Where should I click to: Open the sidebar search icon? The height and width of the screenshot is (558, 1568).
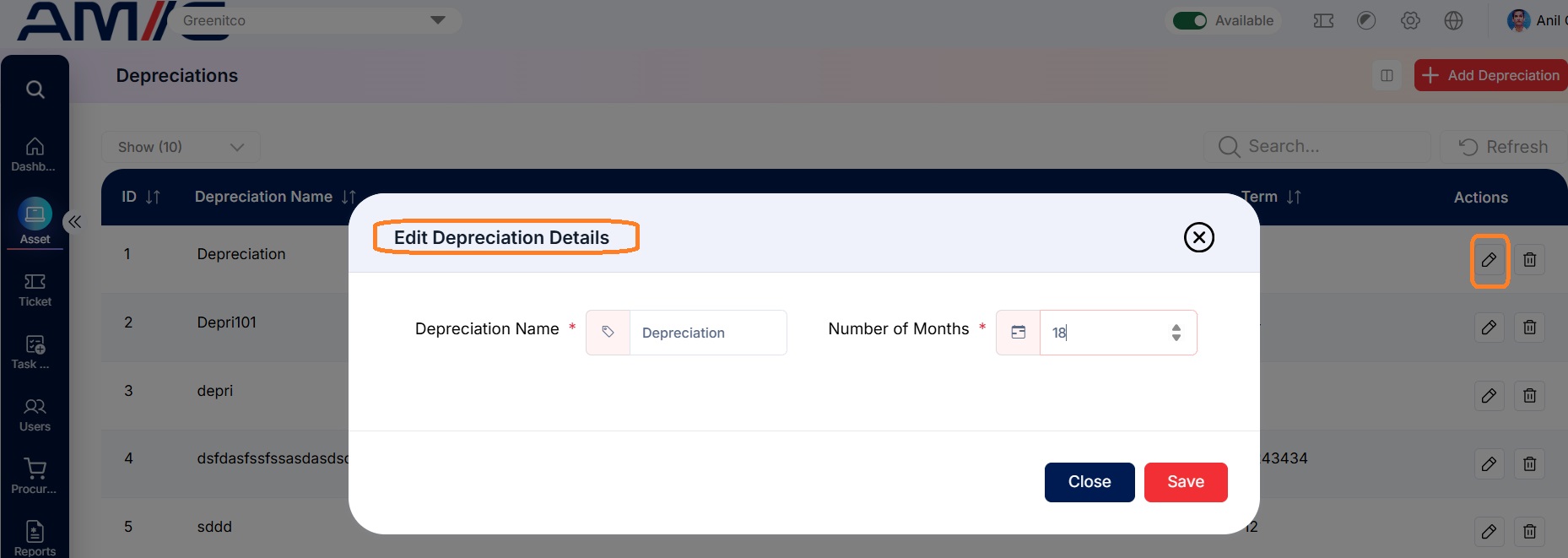35,89
